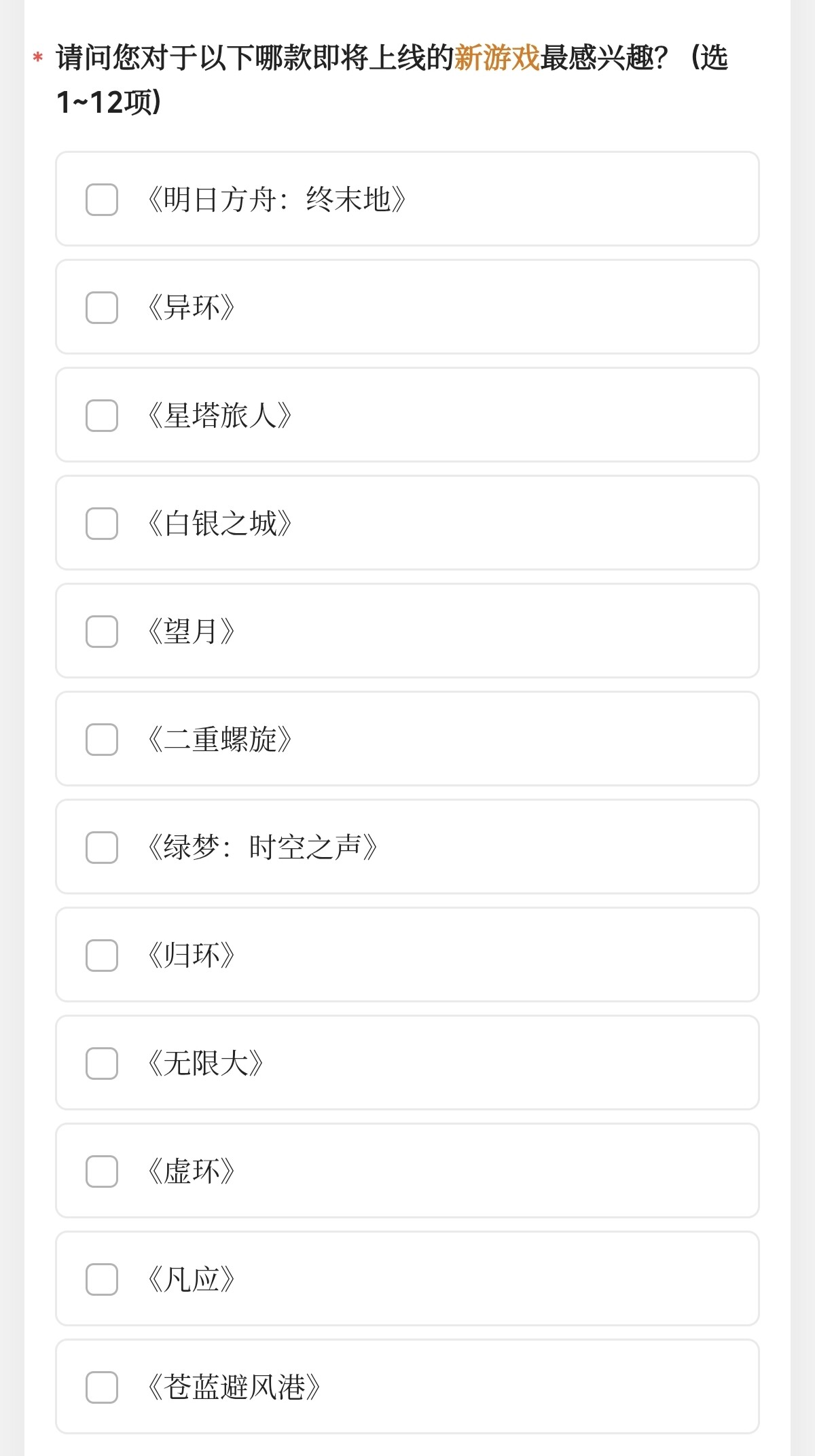
Task: Choose the 《无限大》 option label text
Action: coord(205,1063)
